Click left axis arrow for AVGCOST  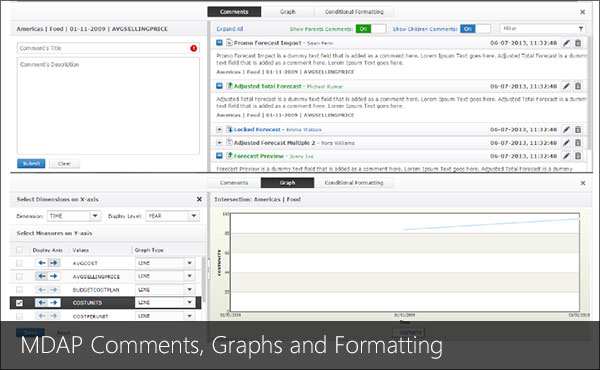[x=42, y=263]
